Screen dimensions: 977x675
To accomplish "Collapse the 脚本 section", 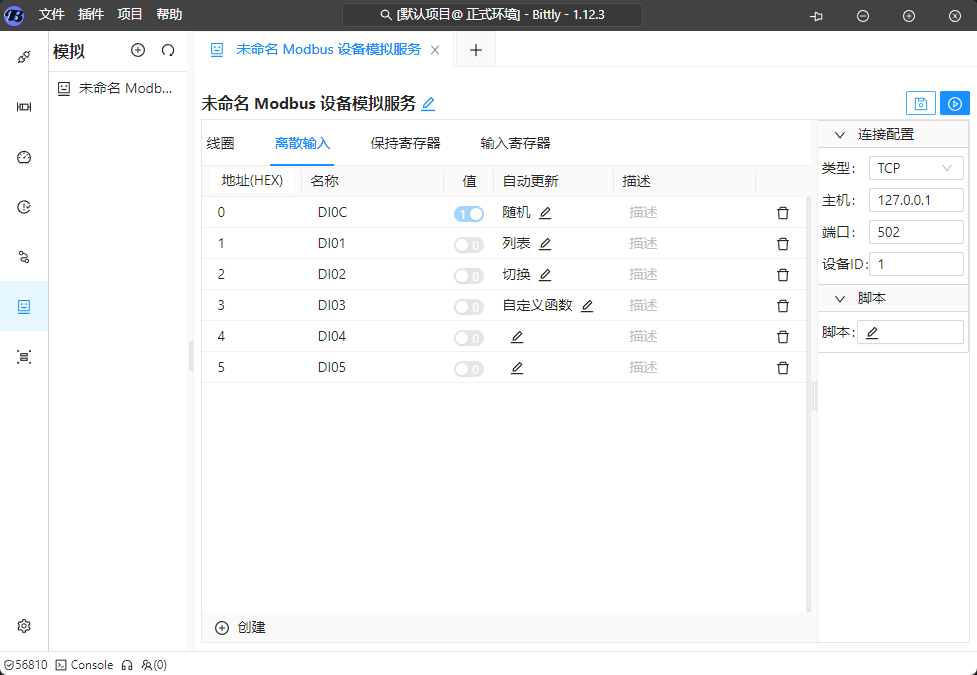I will click(x=839, y=298).
